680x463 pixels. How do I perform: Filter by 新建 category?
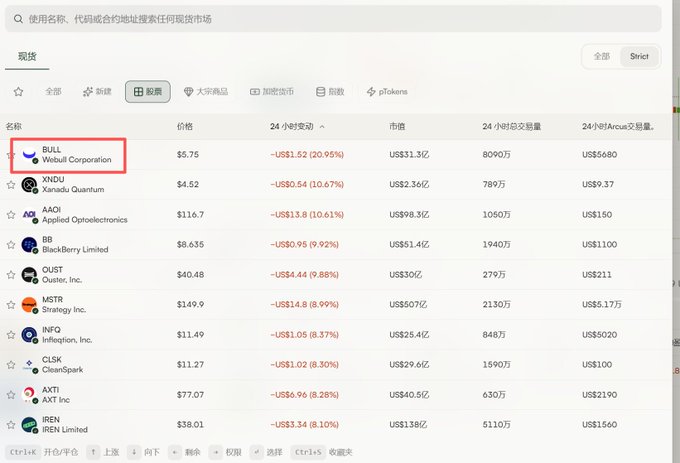pyautogui.click(x=97, y=91)
